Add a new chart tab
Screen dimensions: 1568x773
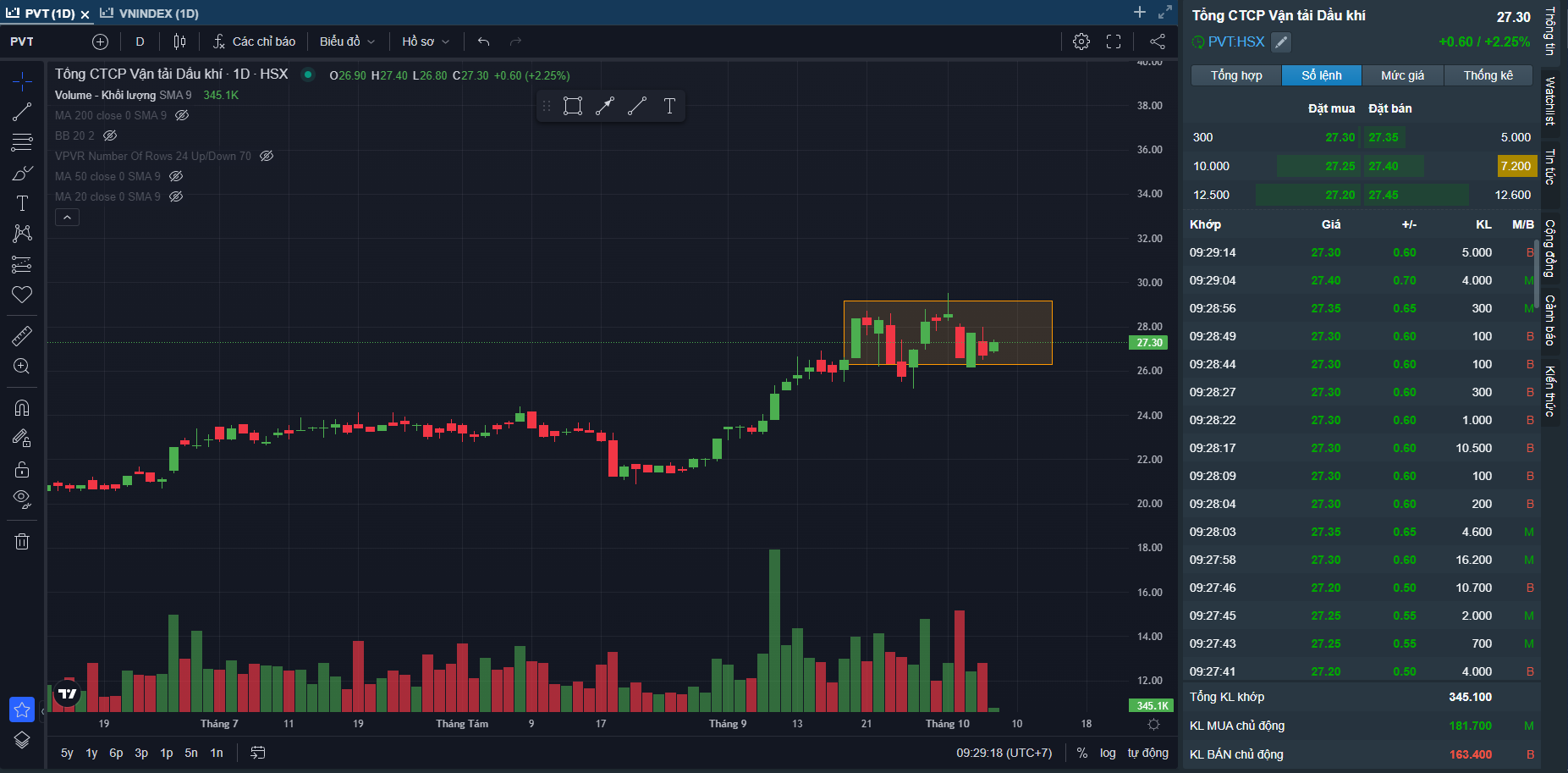coord(1140,12)
